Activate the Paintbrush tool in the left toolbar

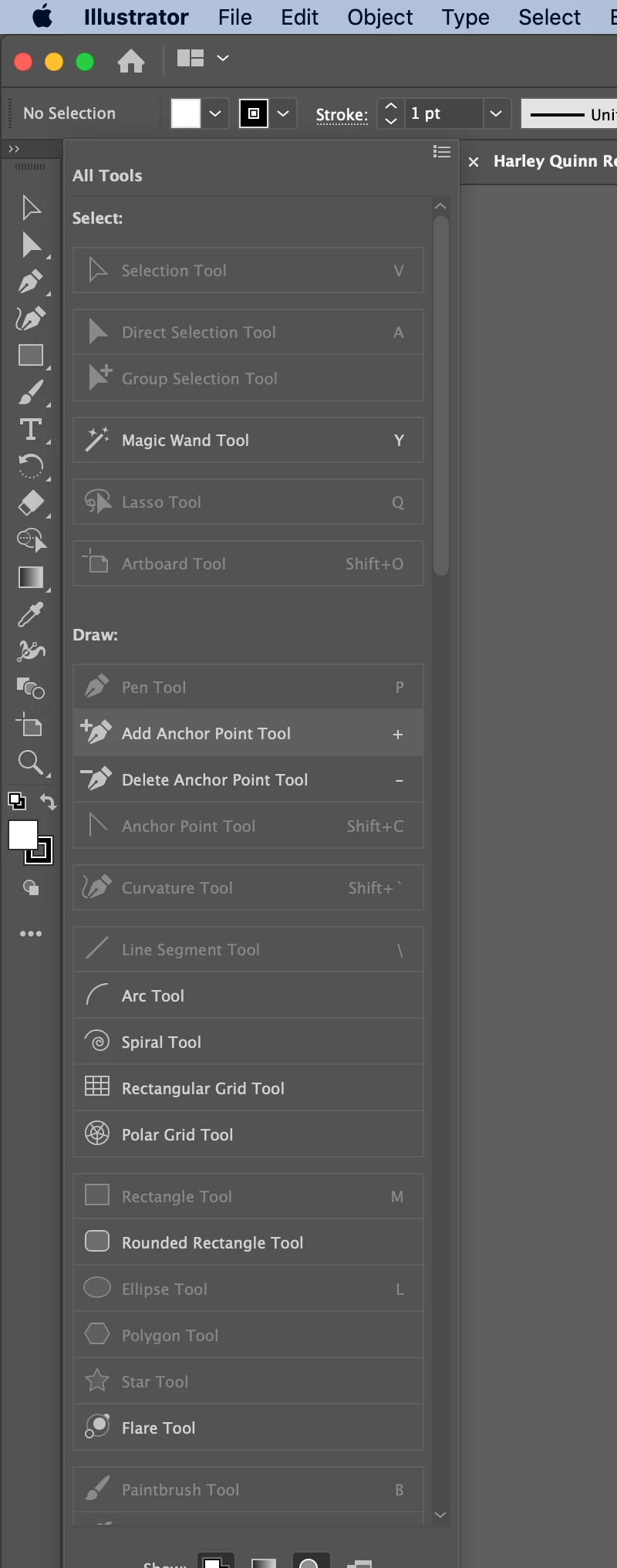pyautogui.click(x=31, y=392)
